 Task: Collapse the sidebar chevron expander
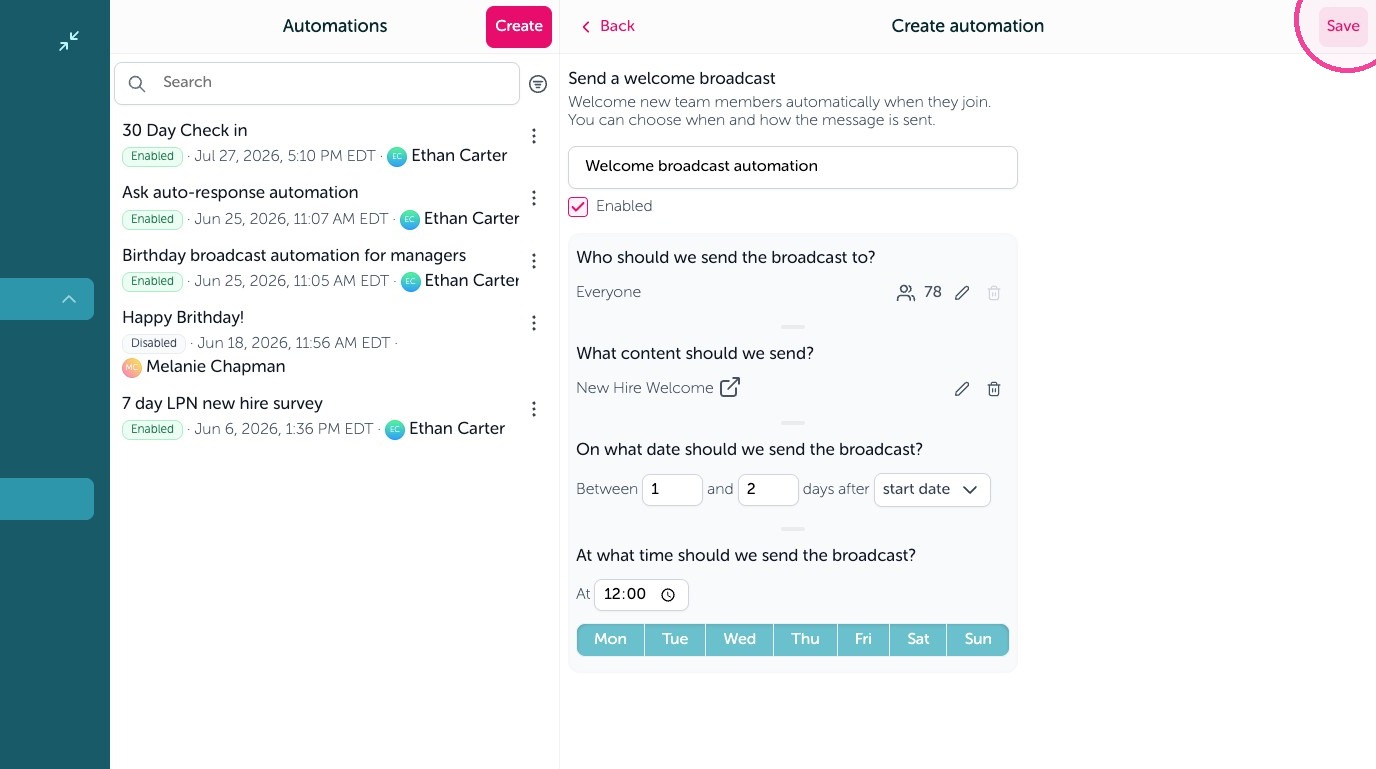(x=69, y=299)
